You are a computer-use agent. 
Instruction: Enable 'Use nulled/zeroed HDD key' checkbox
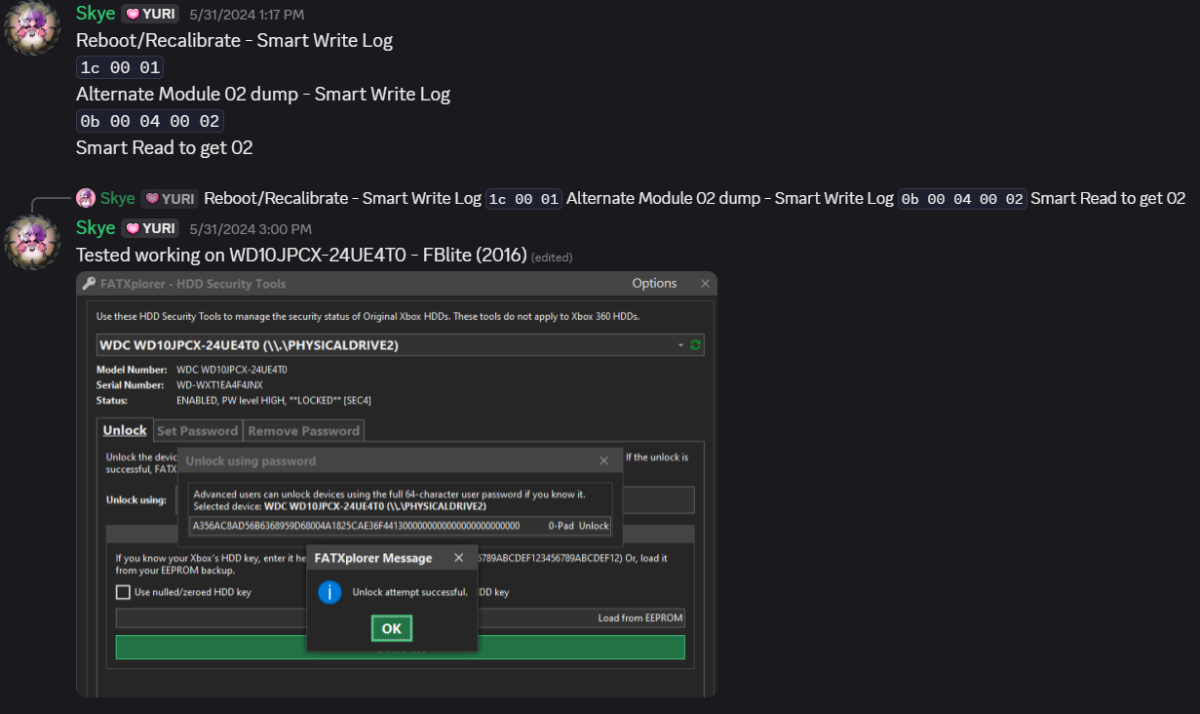123,592
